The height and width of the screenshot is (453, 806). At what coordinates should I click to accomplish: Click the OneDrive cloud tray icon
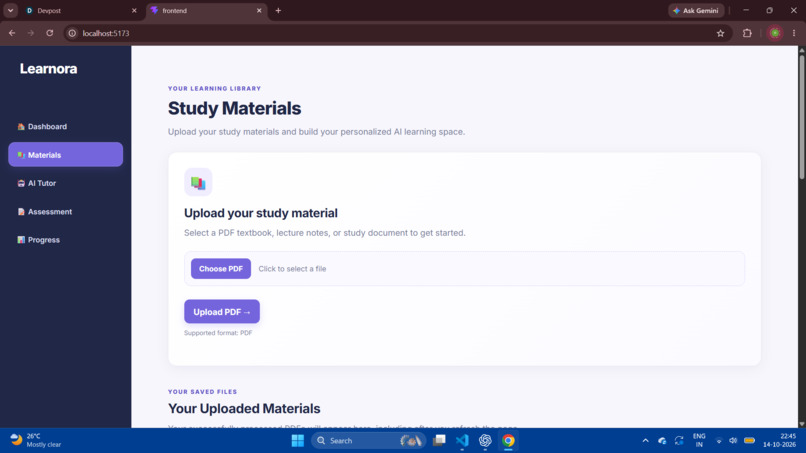(663, 441)
